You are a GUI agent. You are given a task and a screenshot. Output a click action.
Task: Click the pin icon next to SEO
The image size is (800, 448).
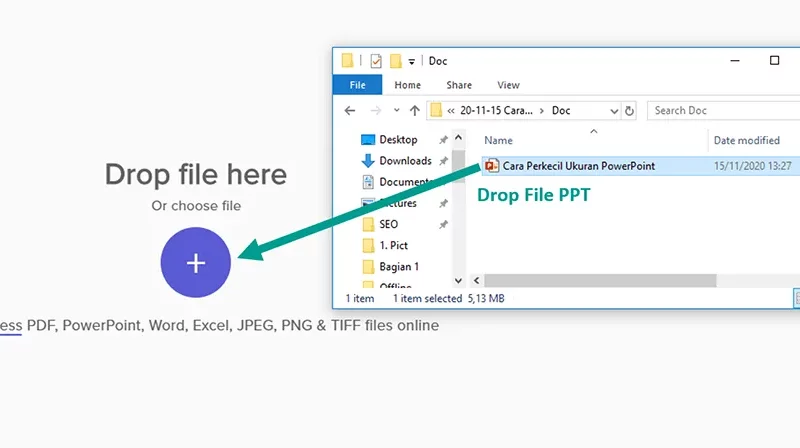coord(443,224)
